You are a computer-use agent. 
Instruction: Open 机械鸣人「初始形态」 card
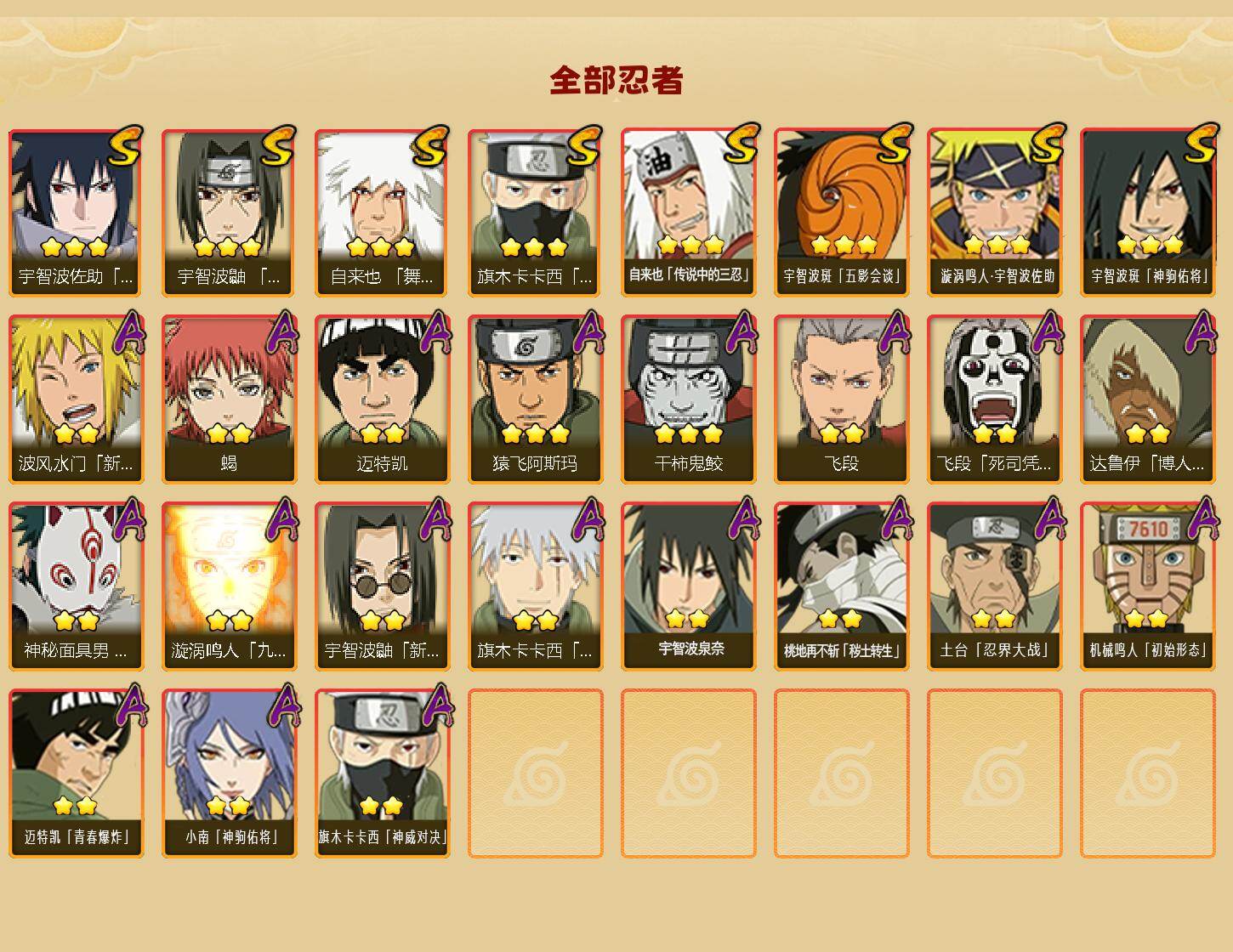pos(1148,586)
